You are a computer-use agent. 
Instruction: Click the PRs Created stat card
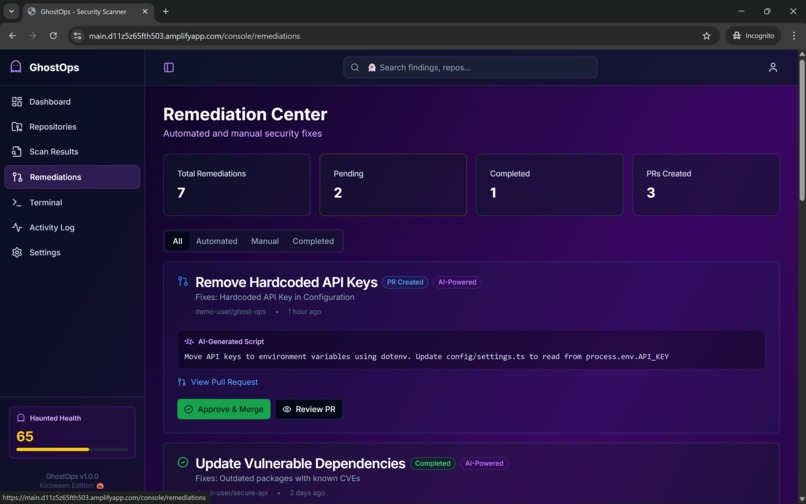(x=706, y=185)
